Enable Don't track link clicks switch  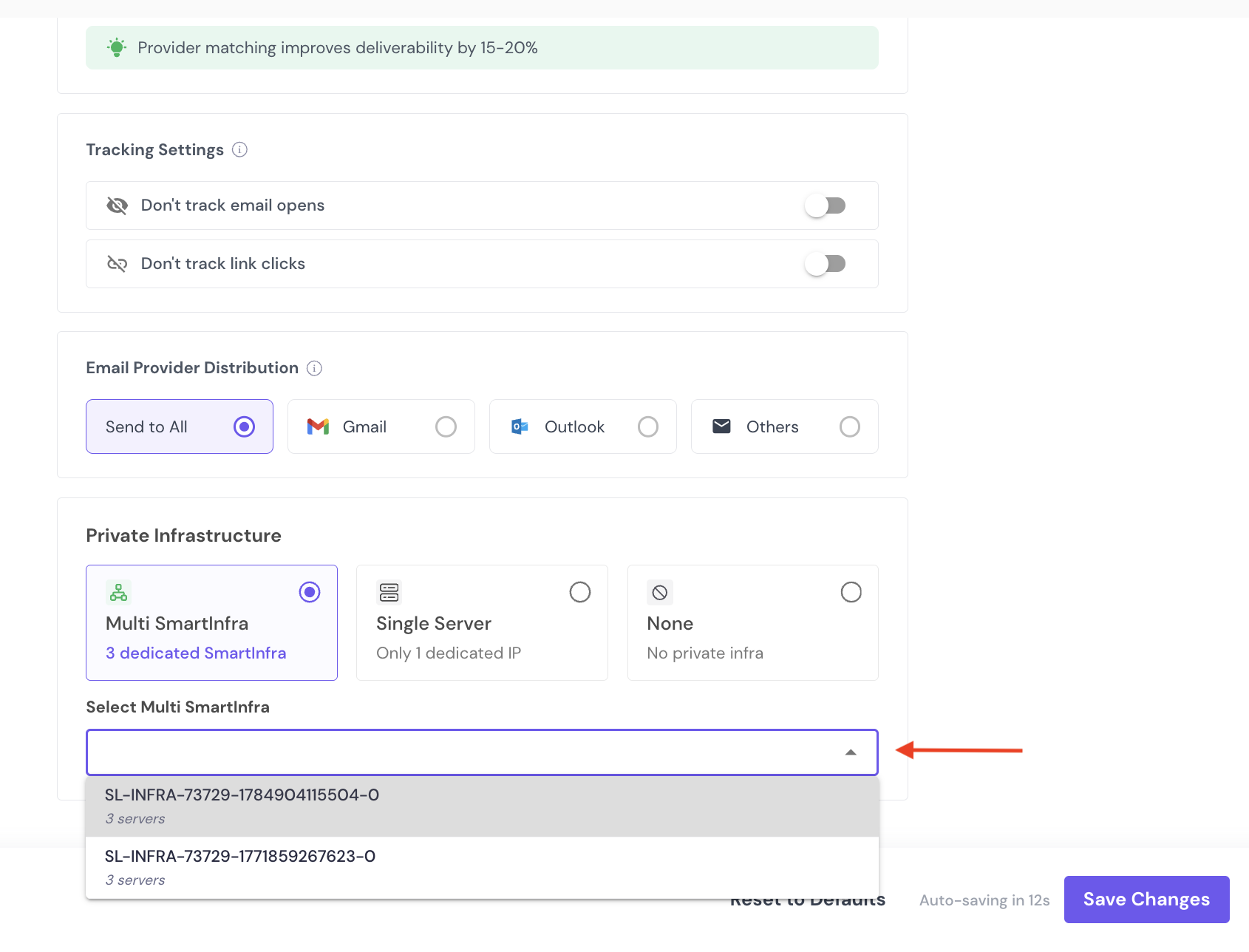click(825, 264)
